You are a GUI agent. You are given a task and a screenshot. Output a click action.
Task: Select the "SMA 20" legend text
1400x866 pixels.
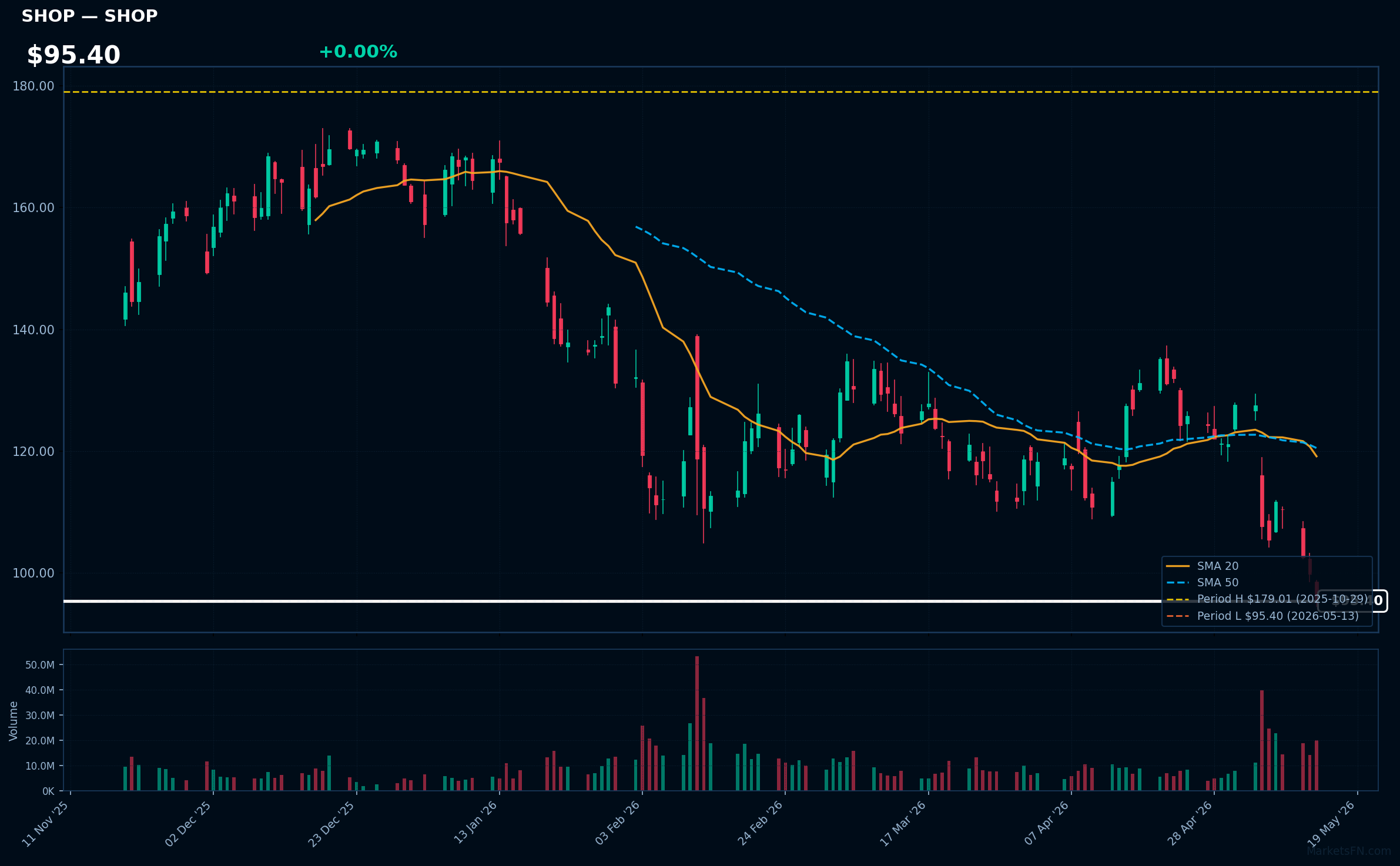pyautogui.click(x=1218, y=566)
